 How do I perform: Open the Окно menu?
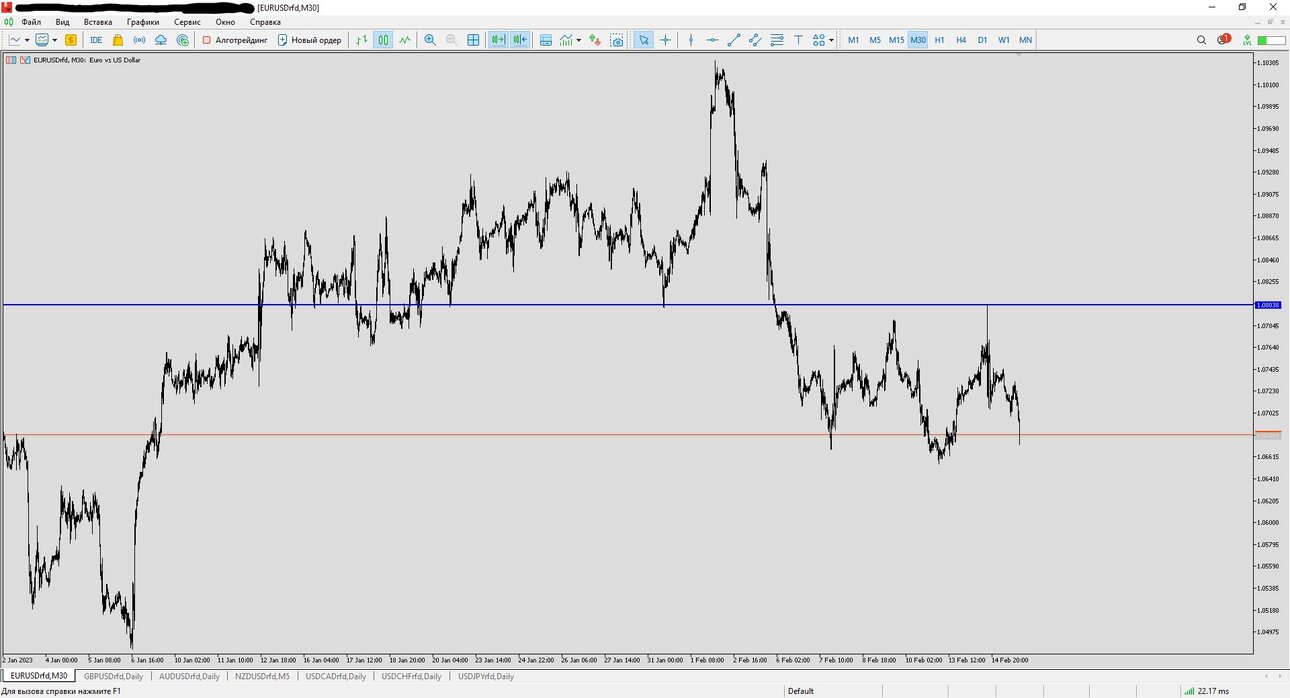coord(225,22)
